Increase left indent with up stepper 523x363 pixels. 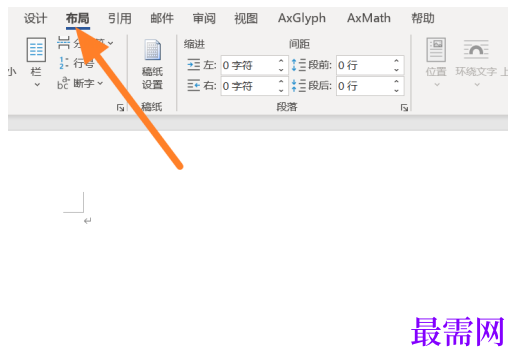(x=281, y=61)
